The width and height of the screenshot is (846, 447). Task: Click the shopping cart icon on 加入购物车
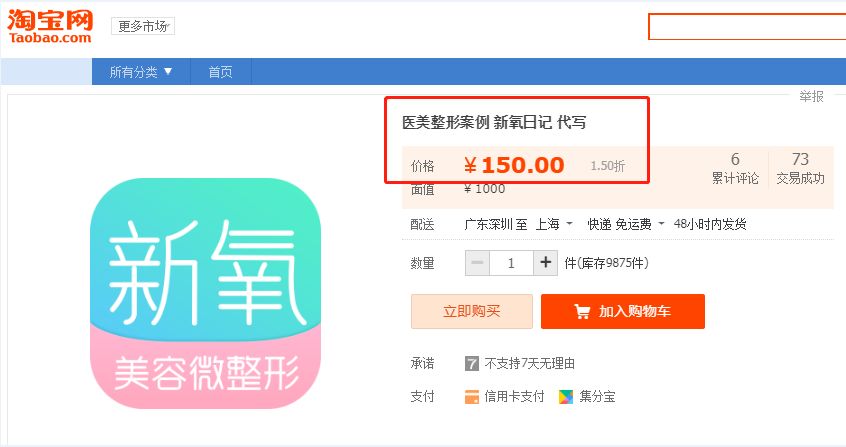click(x=582, y=311)
